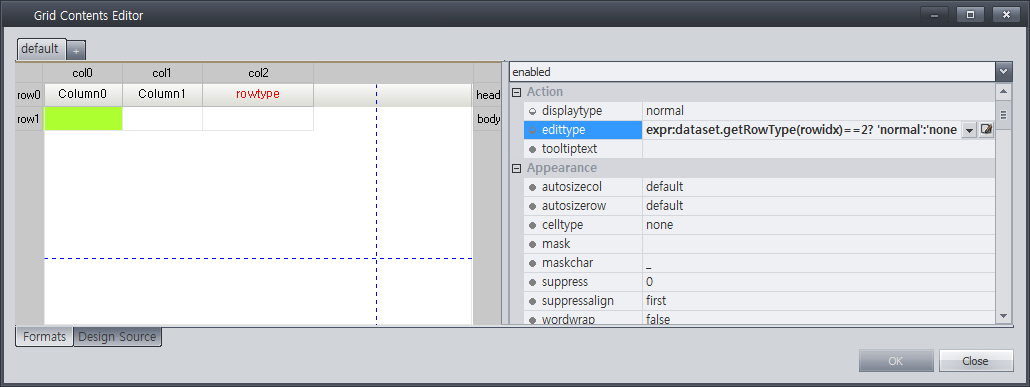Click the edittype expr value field
Viewport: 1030px width, 387px height.
click(801, 130)
